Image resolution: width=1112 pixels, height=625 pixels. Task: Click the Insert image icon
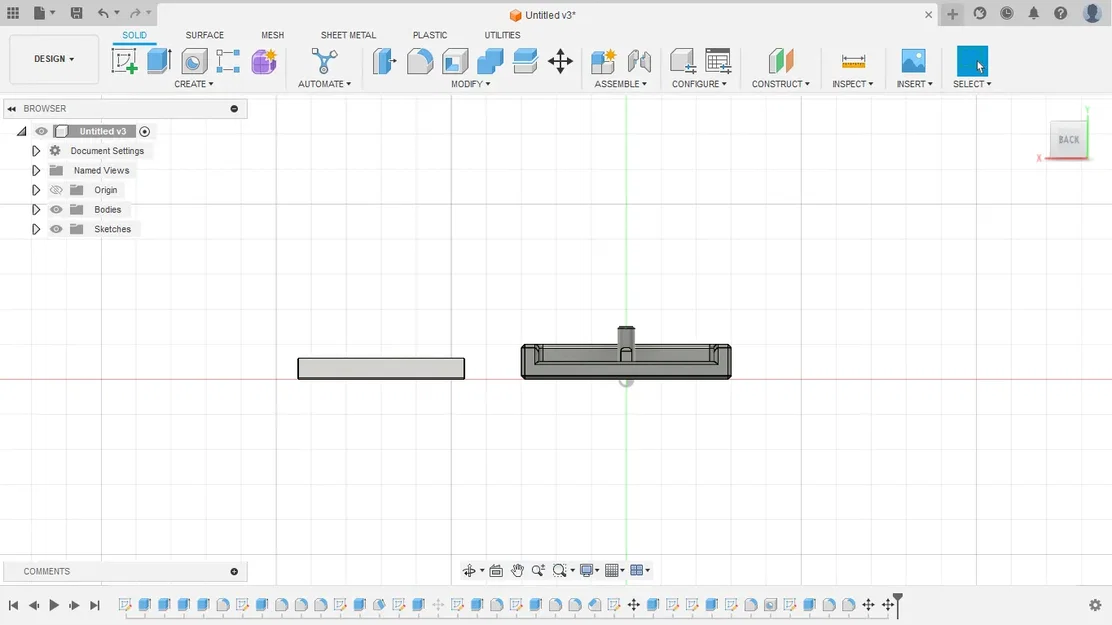tap(913, 61)
